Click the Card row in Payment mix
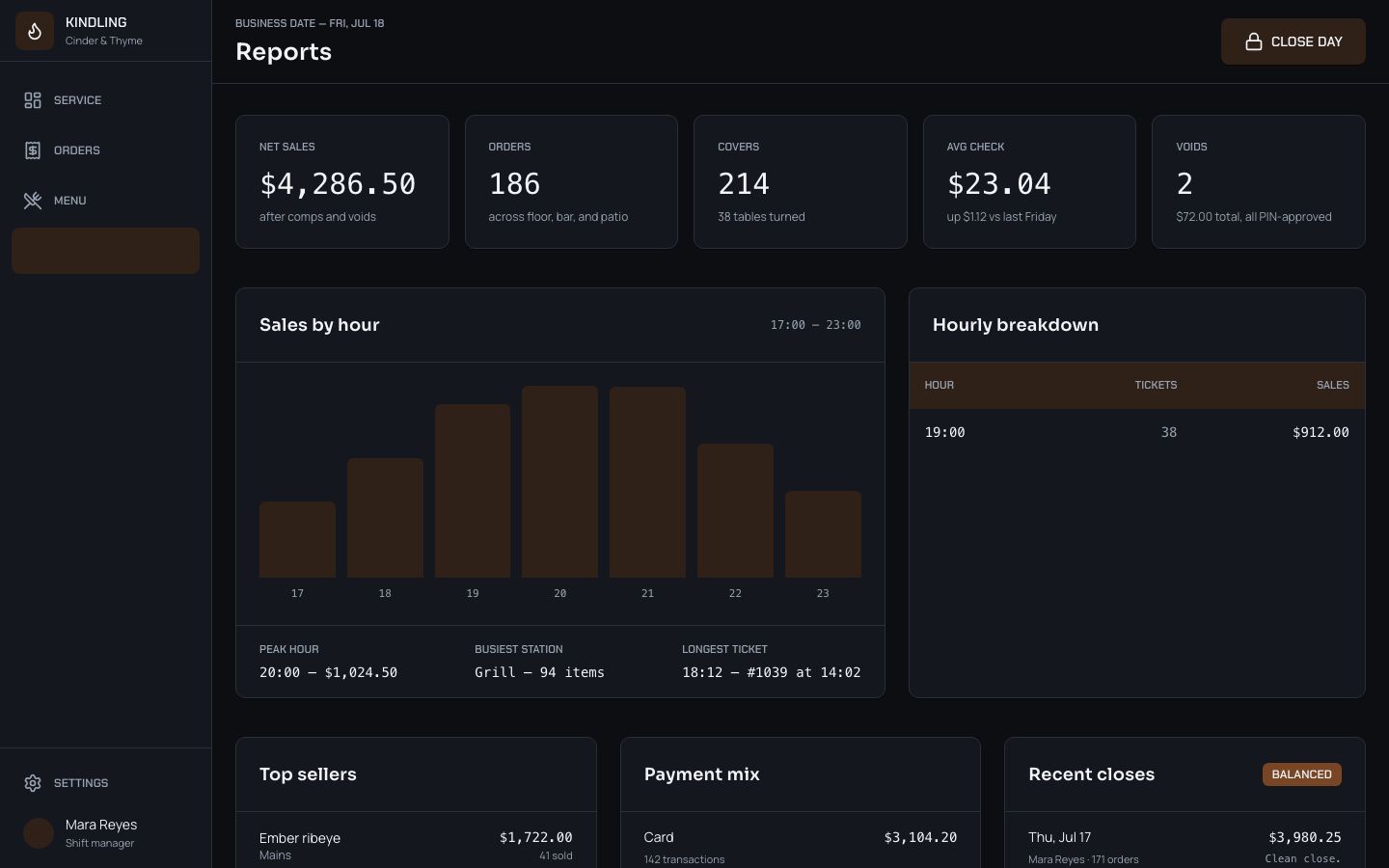 coord(801,847)
